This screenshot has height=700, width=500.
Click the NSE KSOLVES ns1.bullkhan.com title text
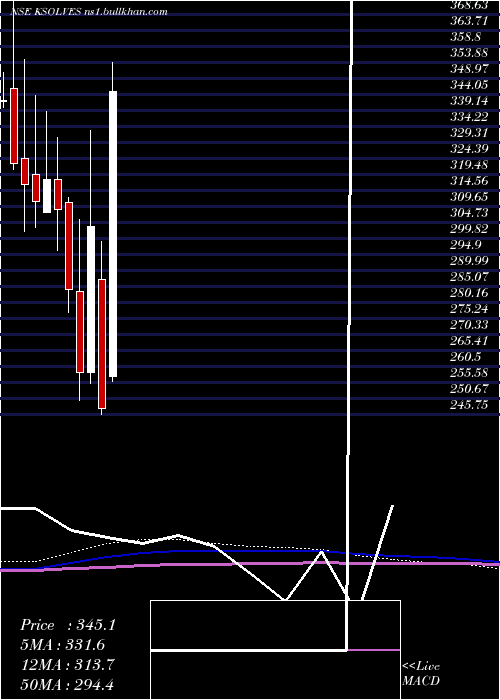[x=89, y=12]
